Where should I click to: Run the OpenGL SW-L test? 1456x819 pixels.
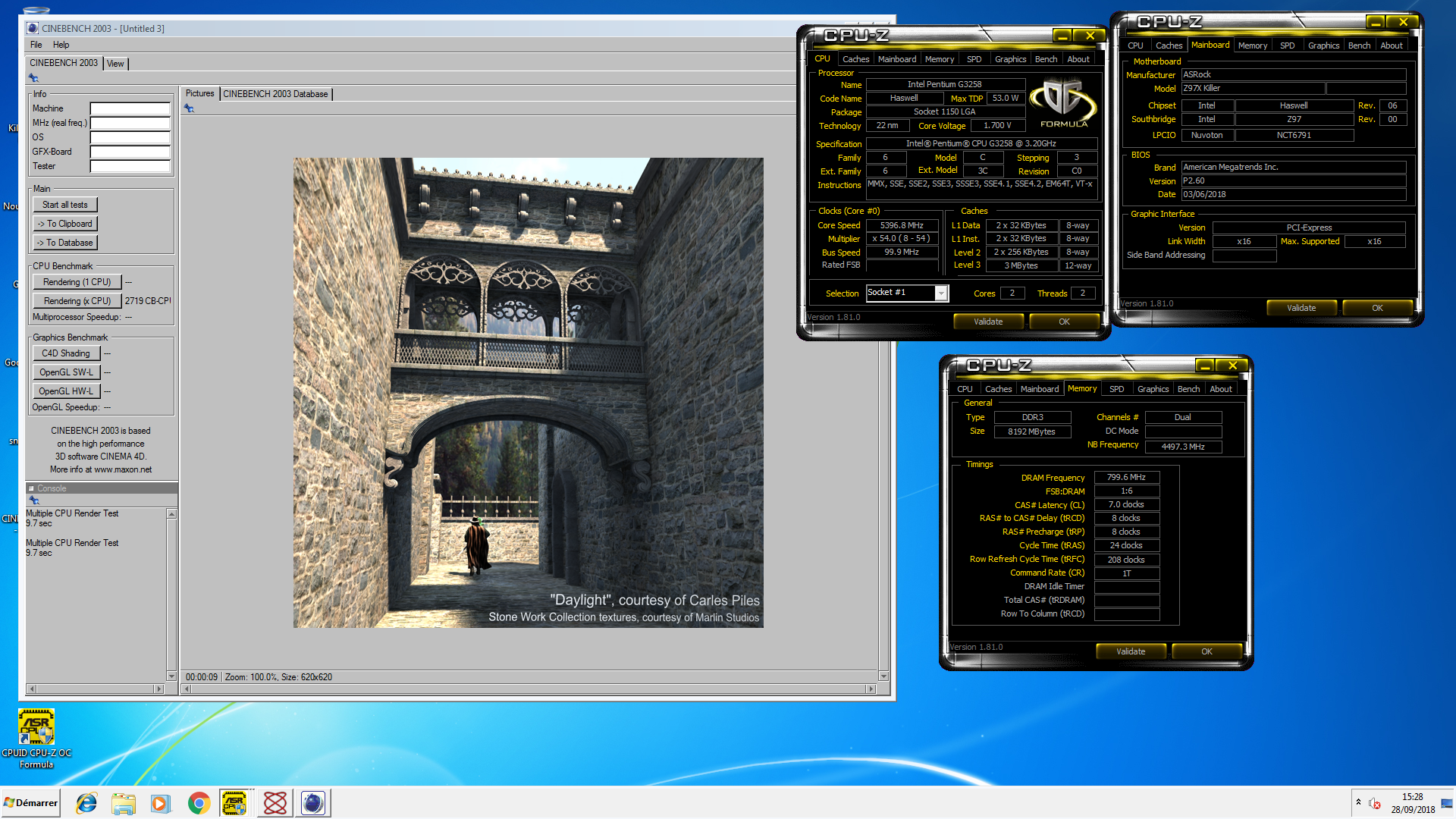pos(66,372)
